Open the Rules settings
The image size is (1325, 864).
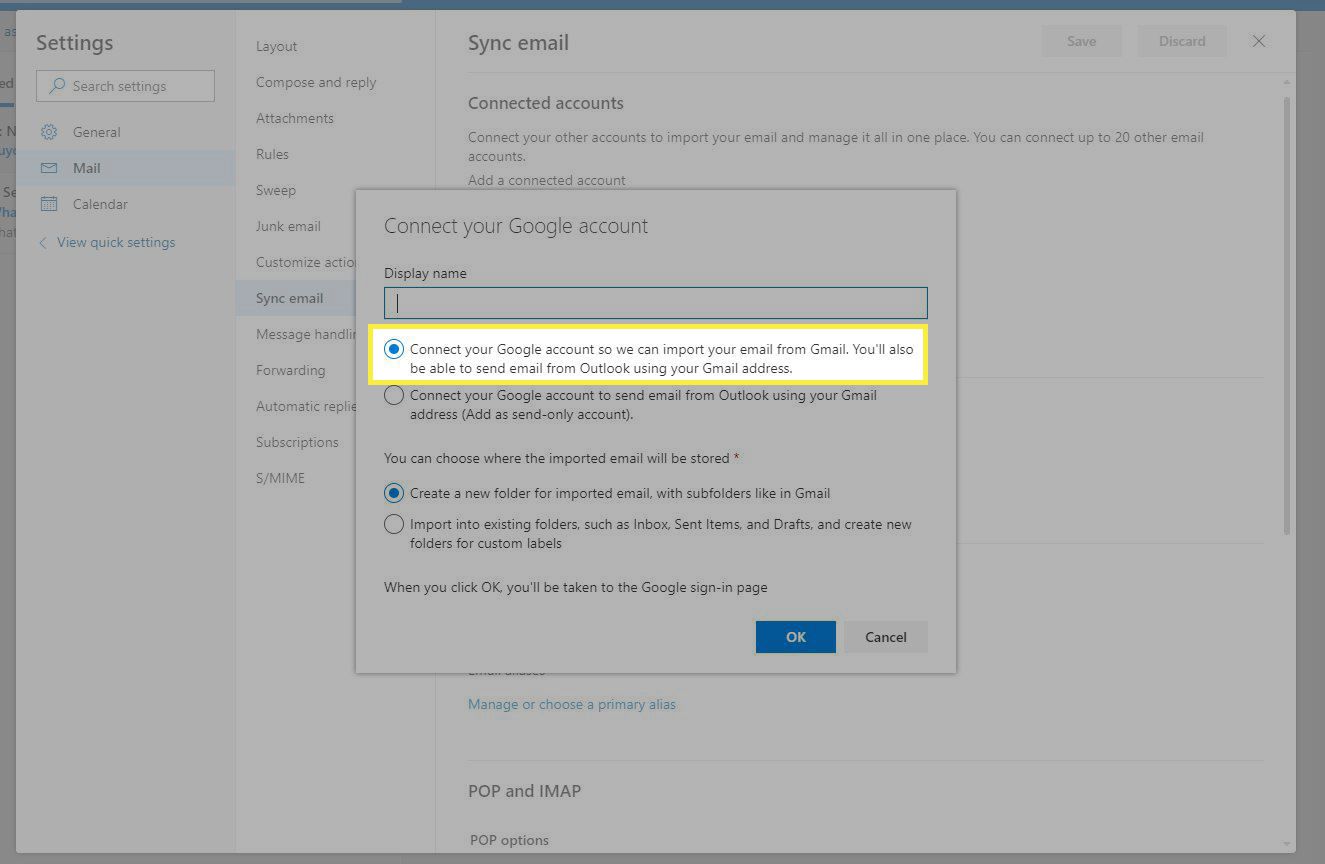click(272, 154)
